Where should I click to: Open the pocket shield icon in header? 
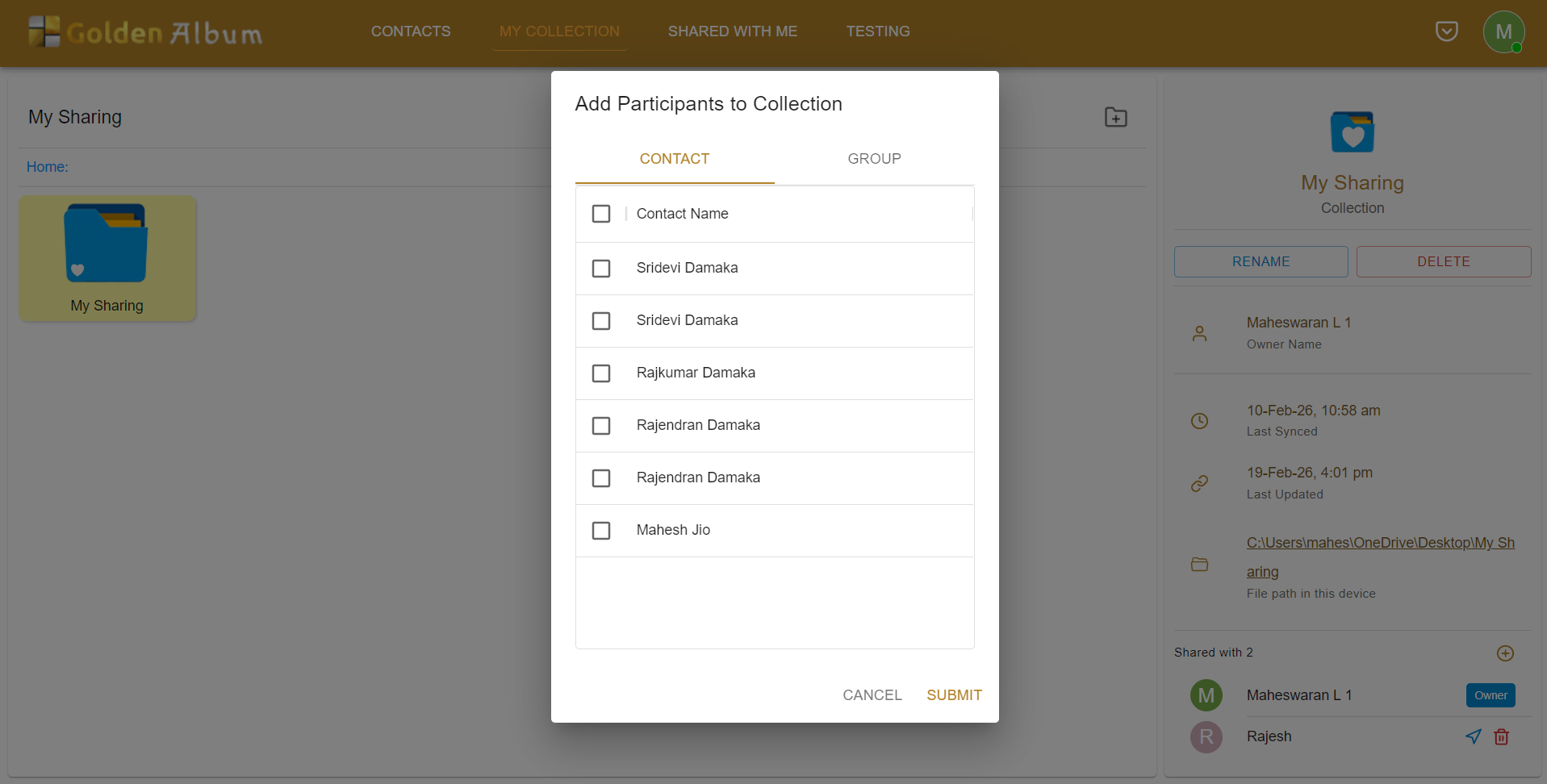(1446, 31)
